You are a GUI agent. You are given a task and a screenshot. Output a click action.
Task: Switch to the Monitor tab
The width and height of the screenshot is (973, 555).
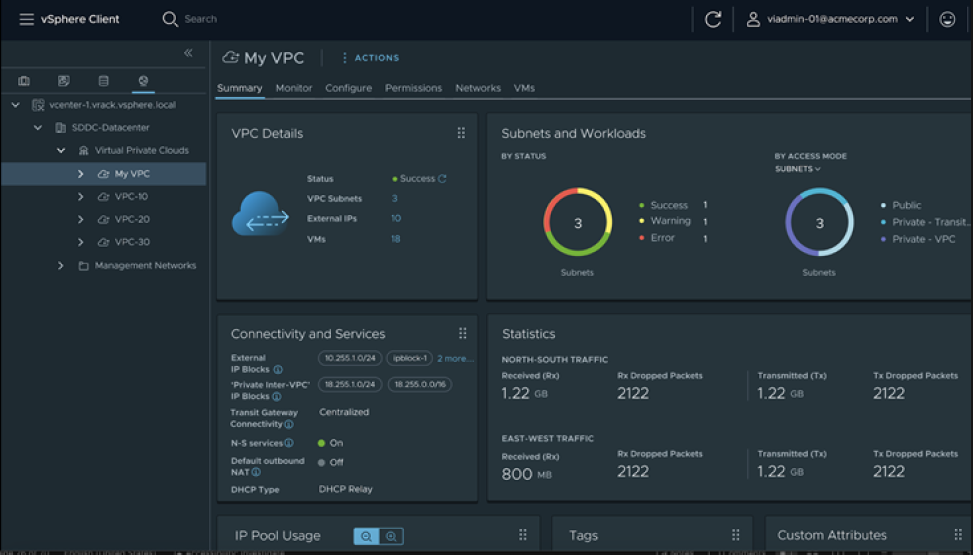pyautogui.click(x=294, y=88)
